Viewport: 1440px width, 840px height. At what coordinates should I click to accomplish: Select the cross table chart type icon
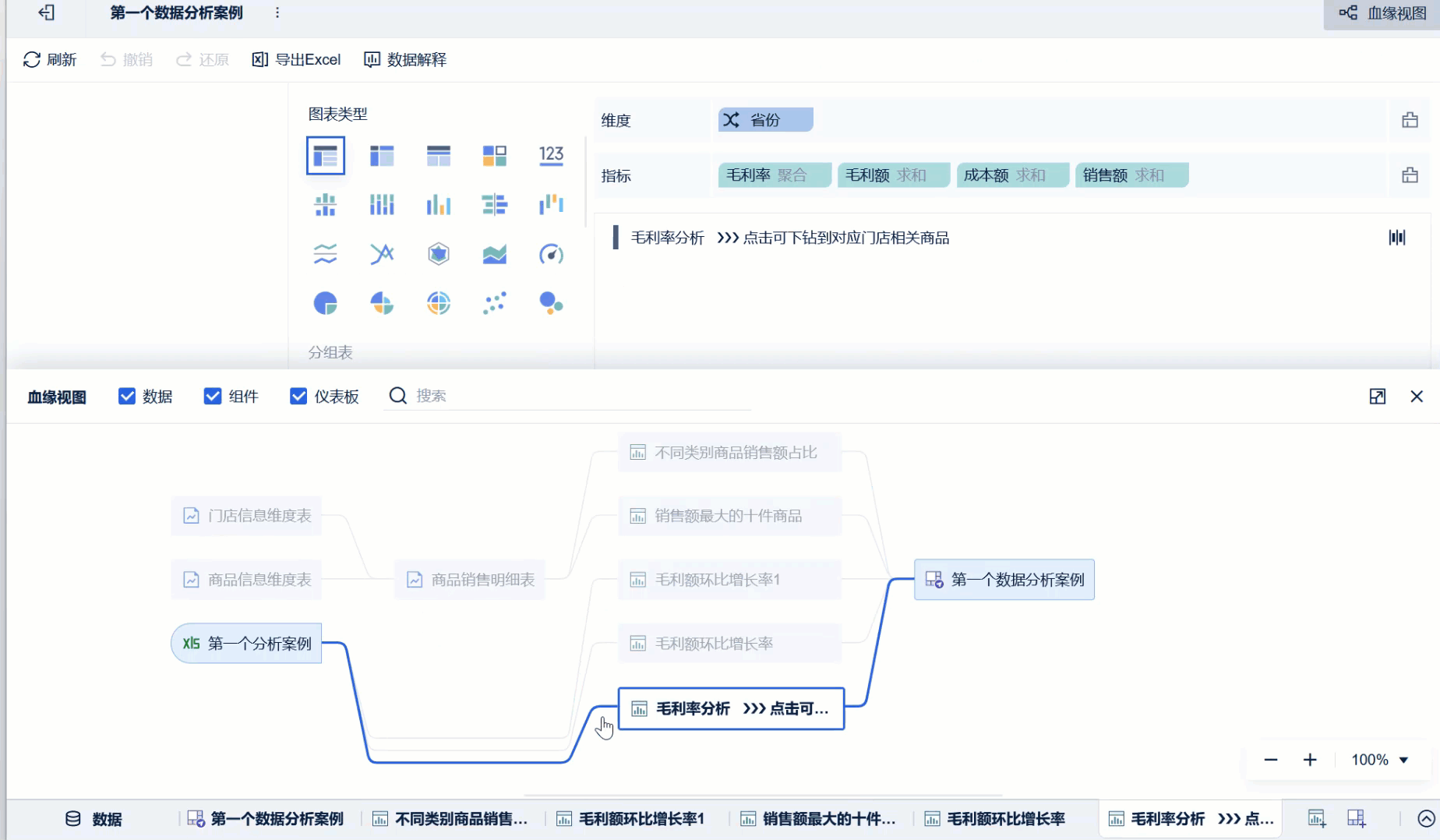pos(382,156)
